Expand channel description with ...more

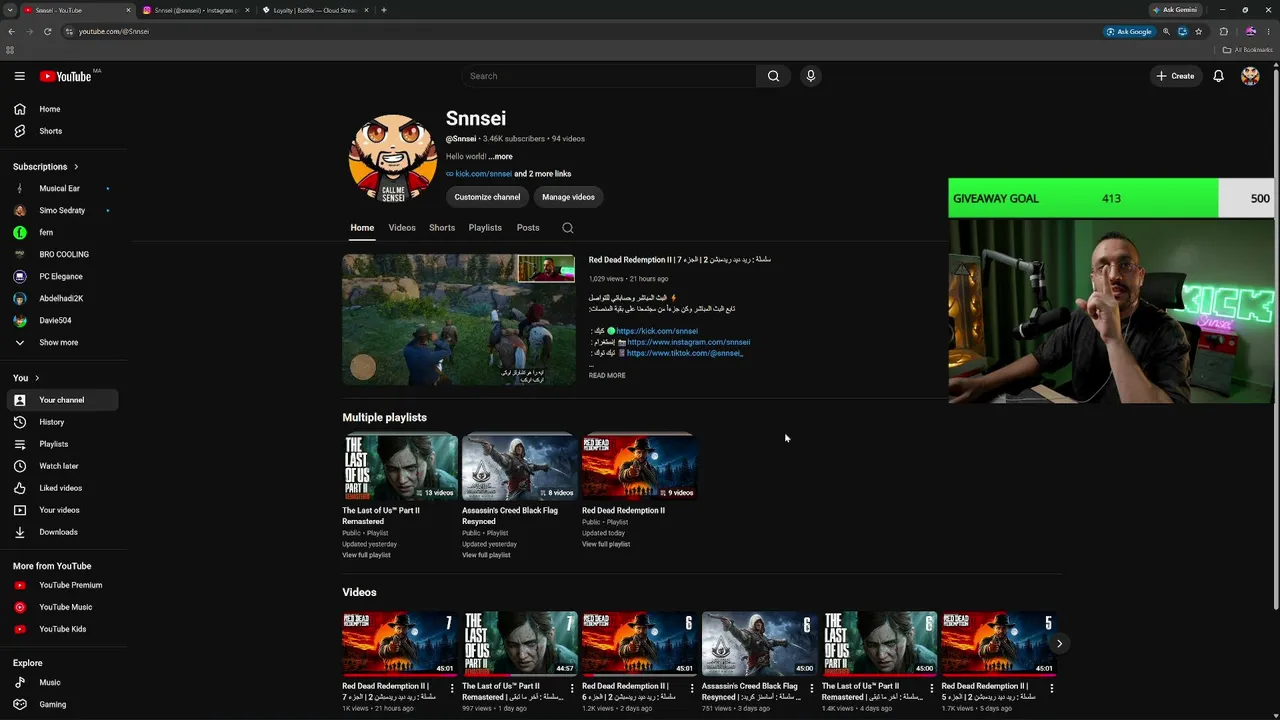[x=500, y=157]
